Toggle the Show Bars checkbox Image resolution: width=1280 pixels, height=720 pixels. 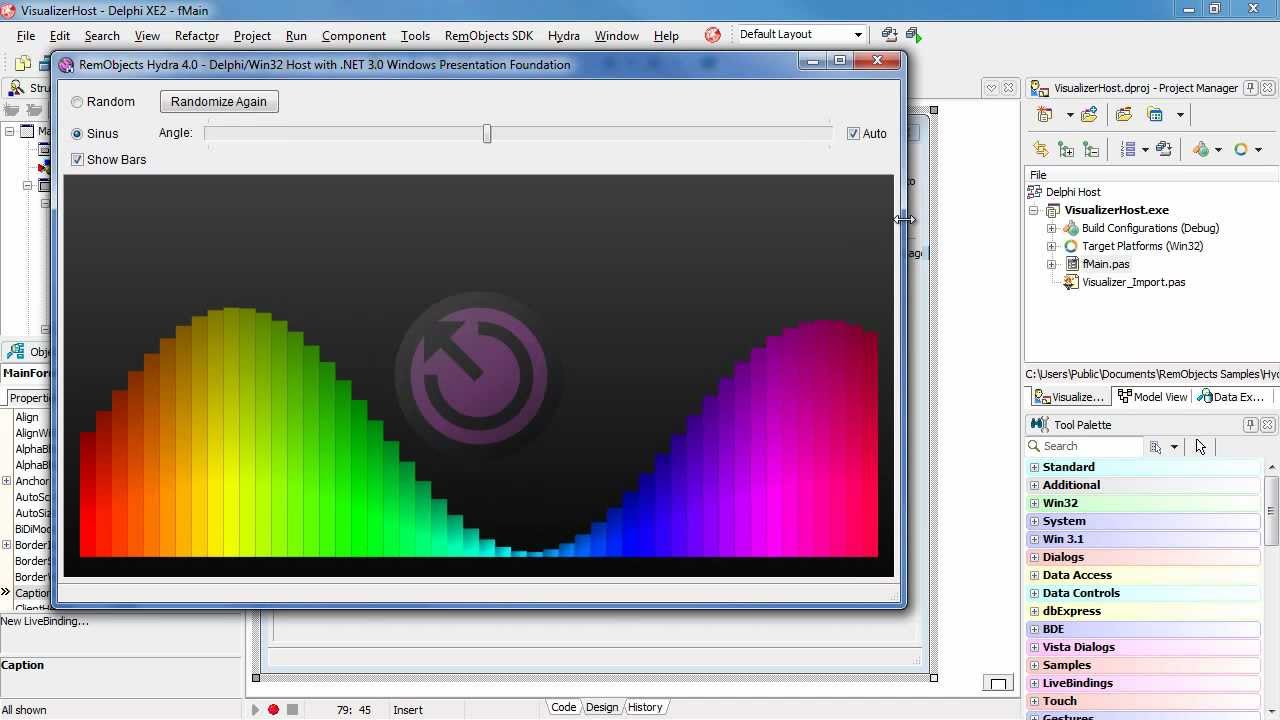pyautogui.click(x=77, y=160)
